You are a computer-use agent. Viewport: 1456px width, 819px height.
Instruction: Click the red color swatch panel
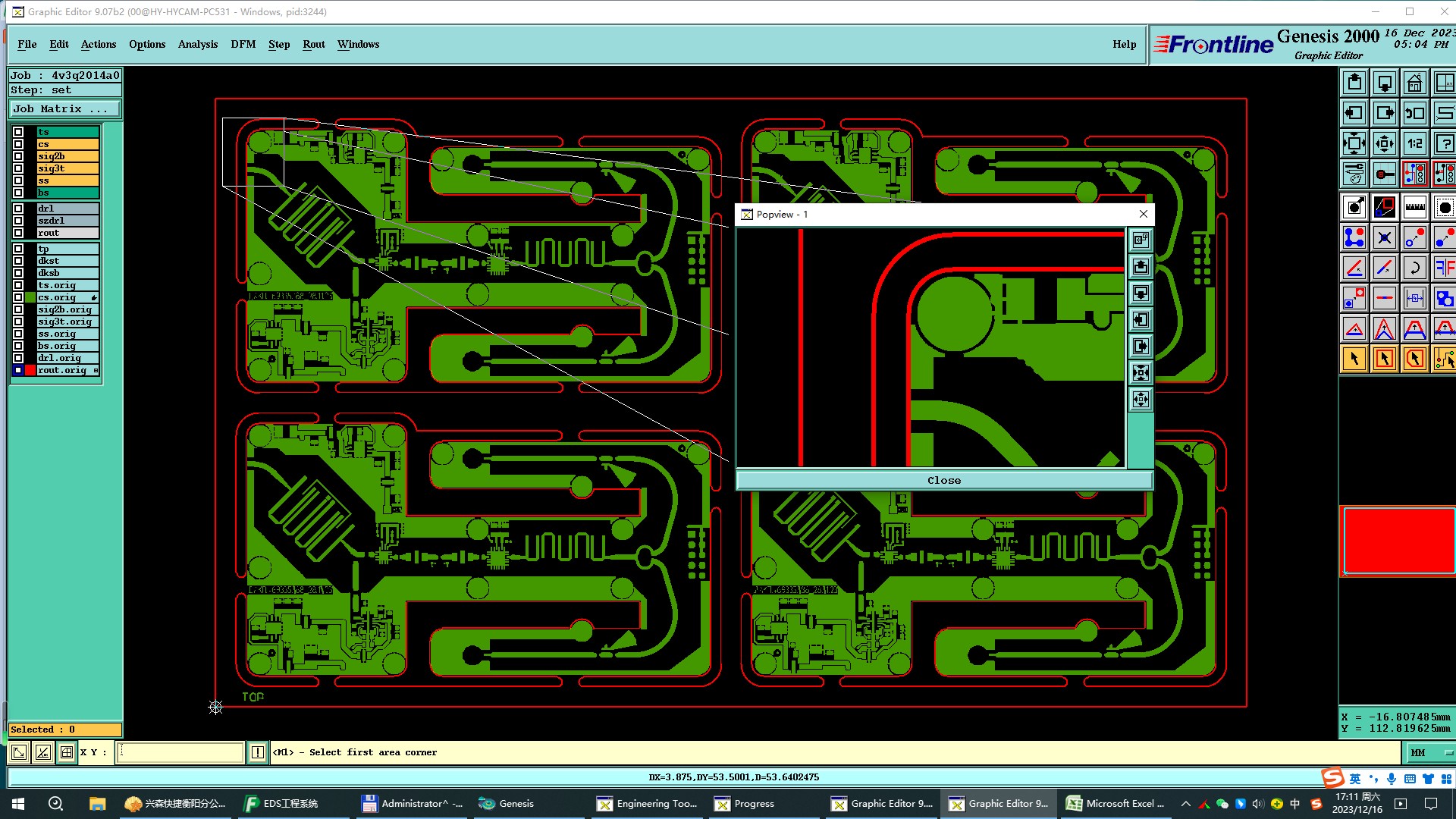tap(1398, 540)
